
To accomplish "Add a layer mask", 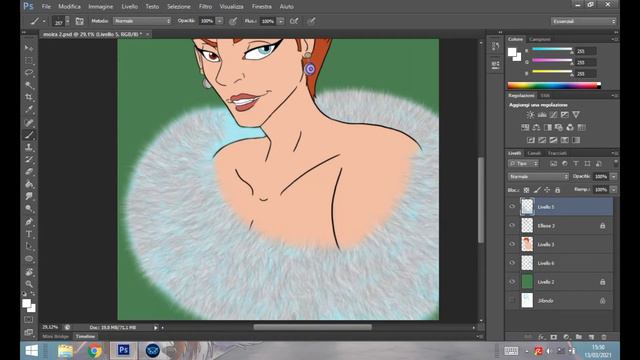I will tap(553, 337).
